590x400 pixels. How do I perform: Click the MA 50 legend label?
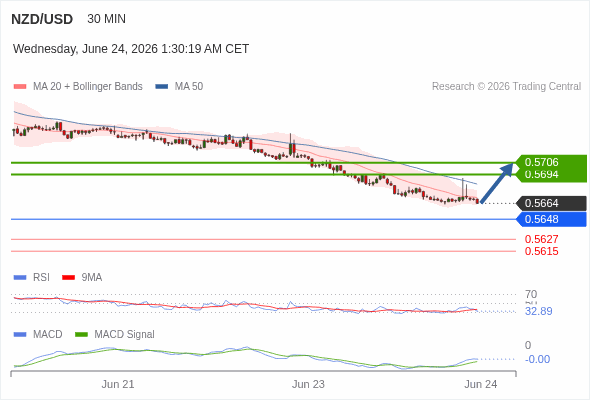tap(189, 87)
